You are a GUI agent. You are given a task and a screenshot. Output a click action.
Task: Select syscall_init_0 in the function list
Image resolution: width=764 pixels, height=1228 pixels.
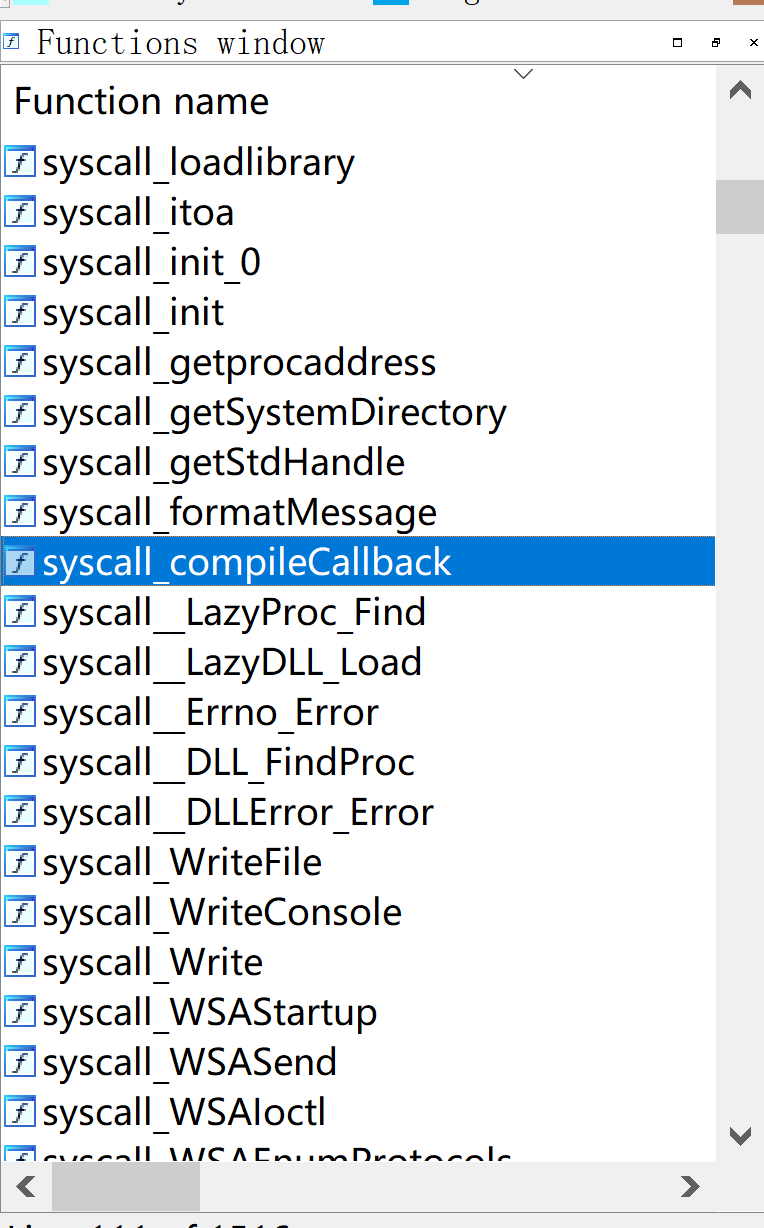click(358, 262)
